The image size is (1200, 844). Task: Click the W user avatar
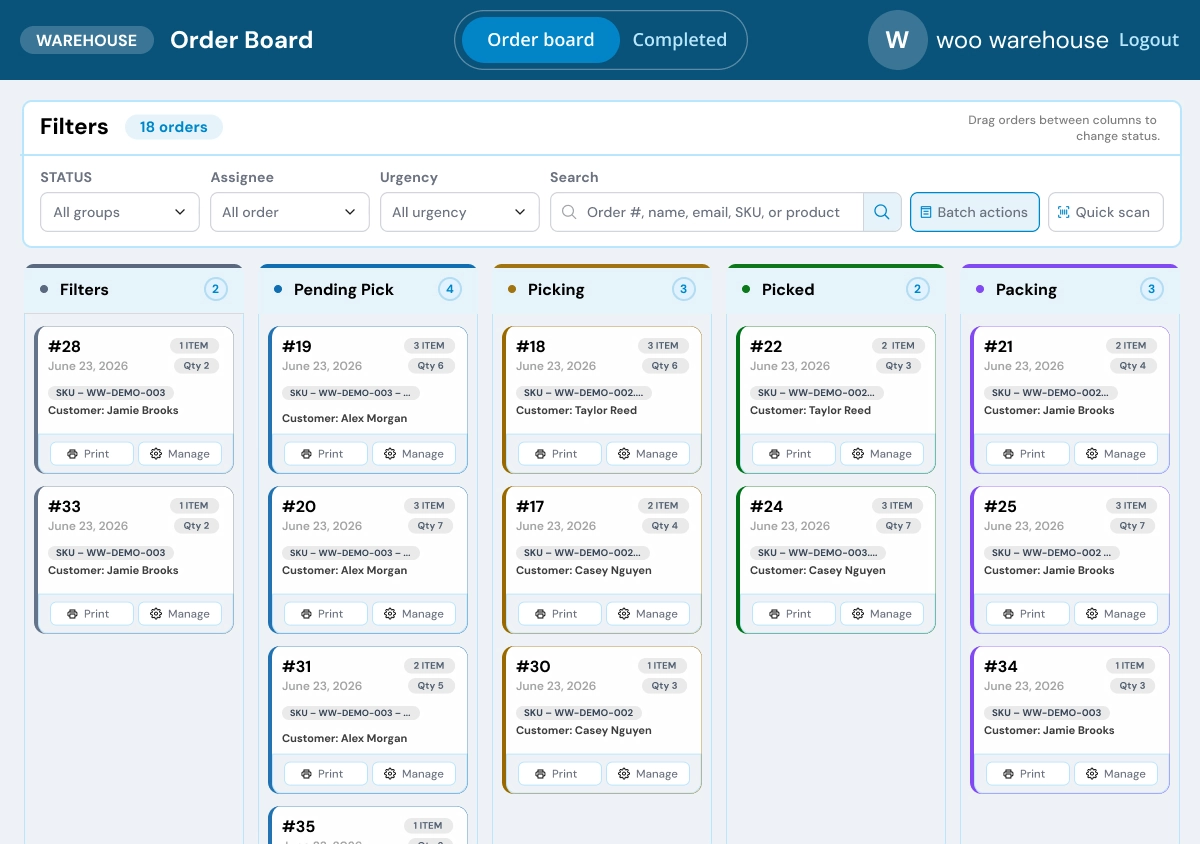(x=897, y=40)
